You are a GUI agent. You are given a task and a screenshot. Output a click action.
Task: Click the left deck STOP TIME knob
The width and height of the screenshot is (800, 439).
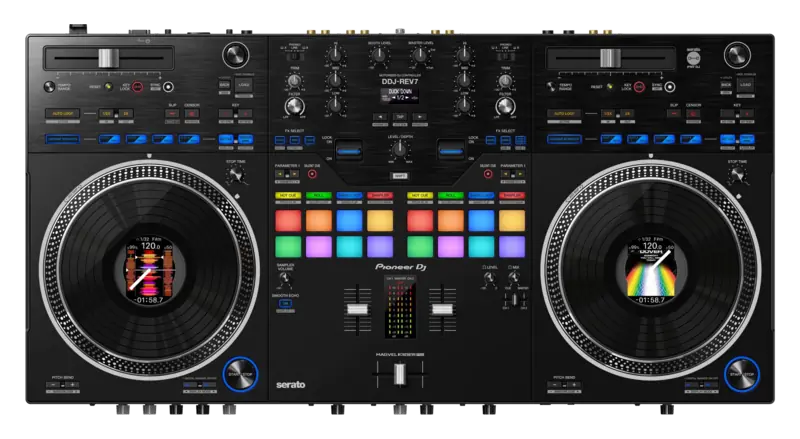click(x=235, y=175)
